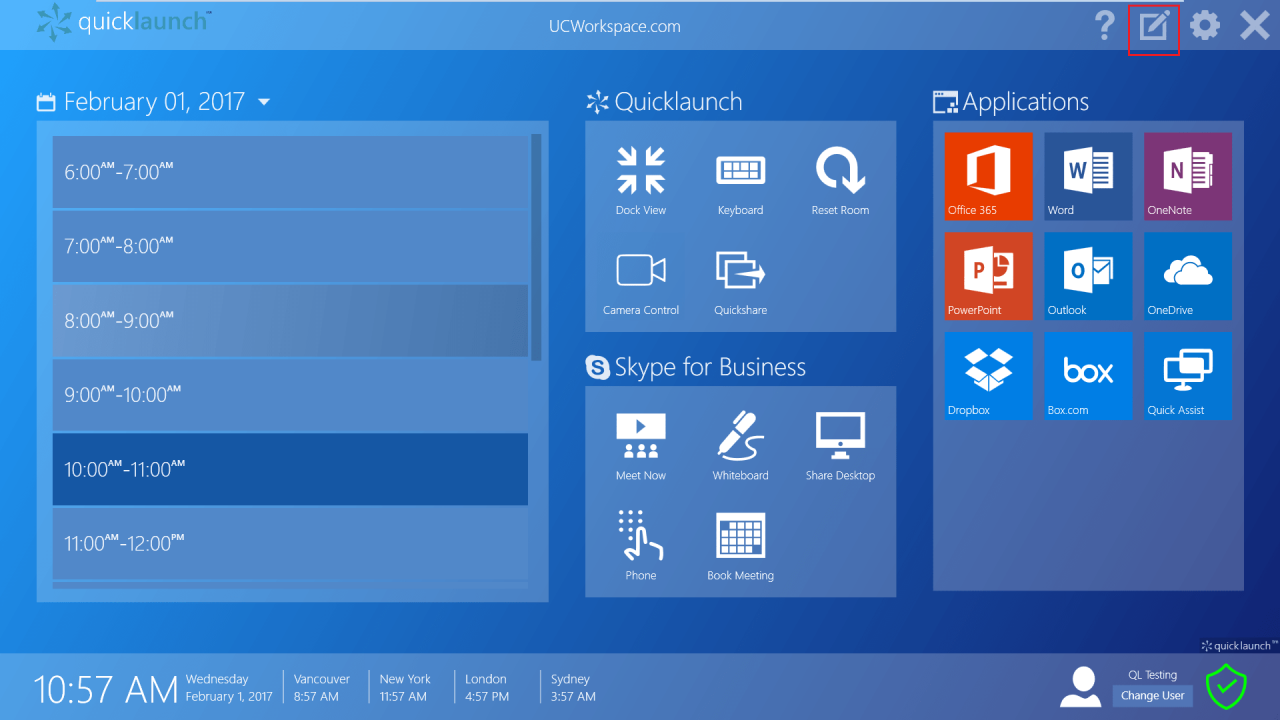Open the Whiteboard

coord(741,446)
